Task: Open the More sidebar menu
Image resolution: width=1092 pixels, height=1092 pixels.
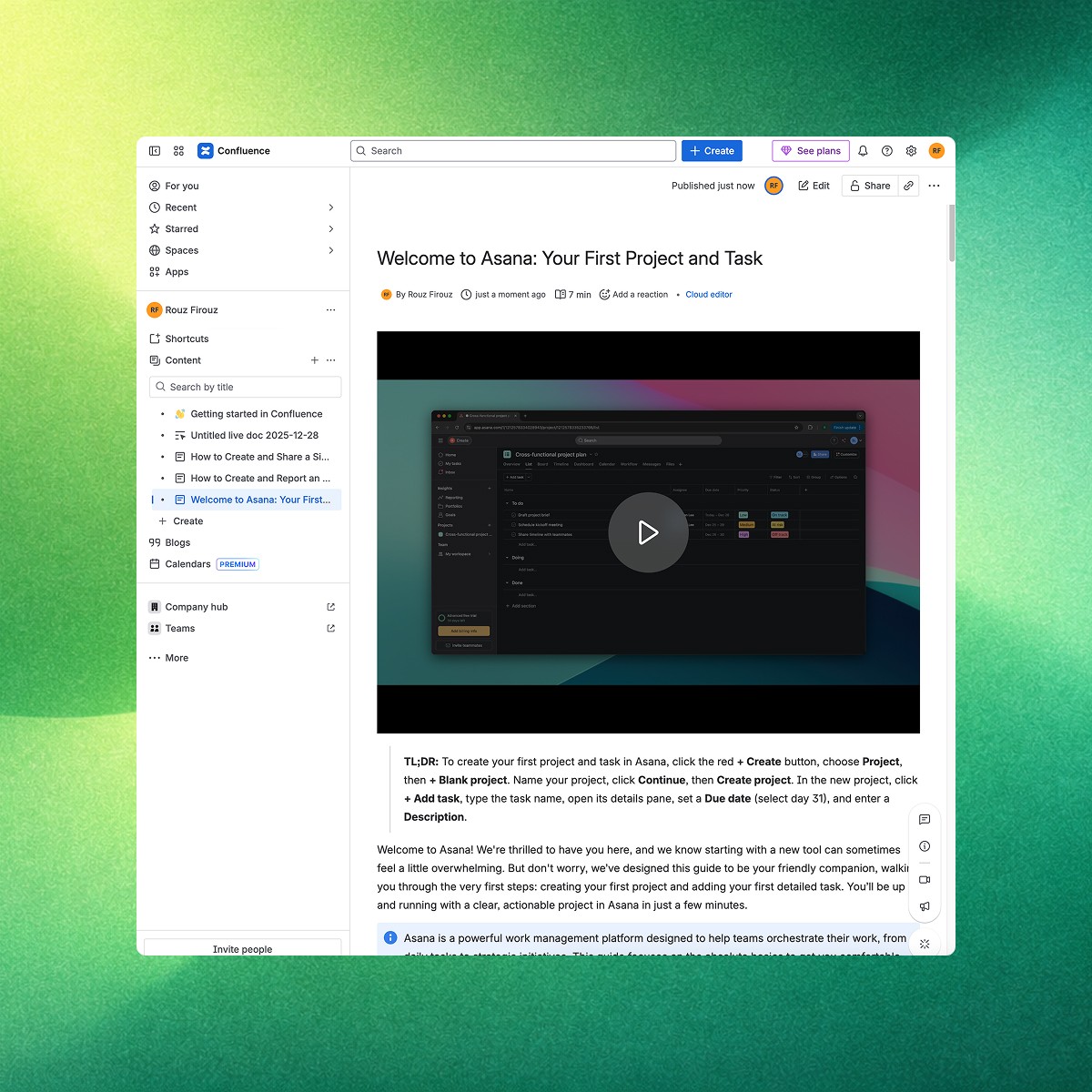Action: pos(169,658)
